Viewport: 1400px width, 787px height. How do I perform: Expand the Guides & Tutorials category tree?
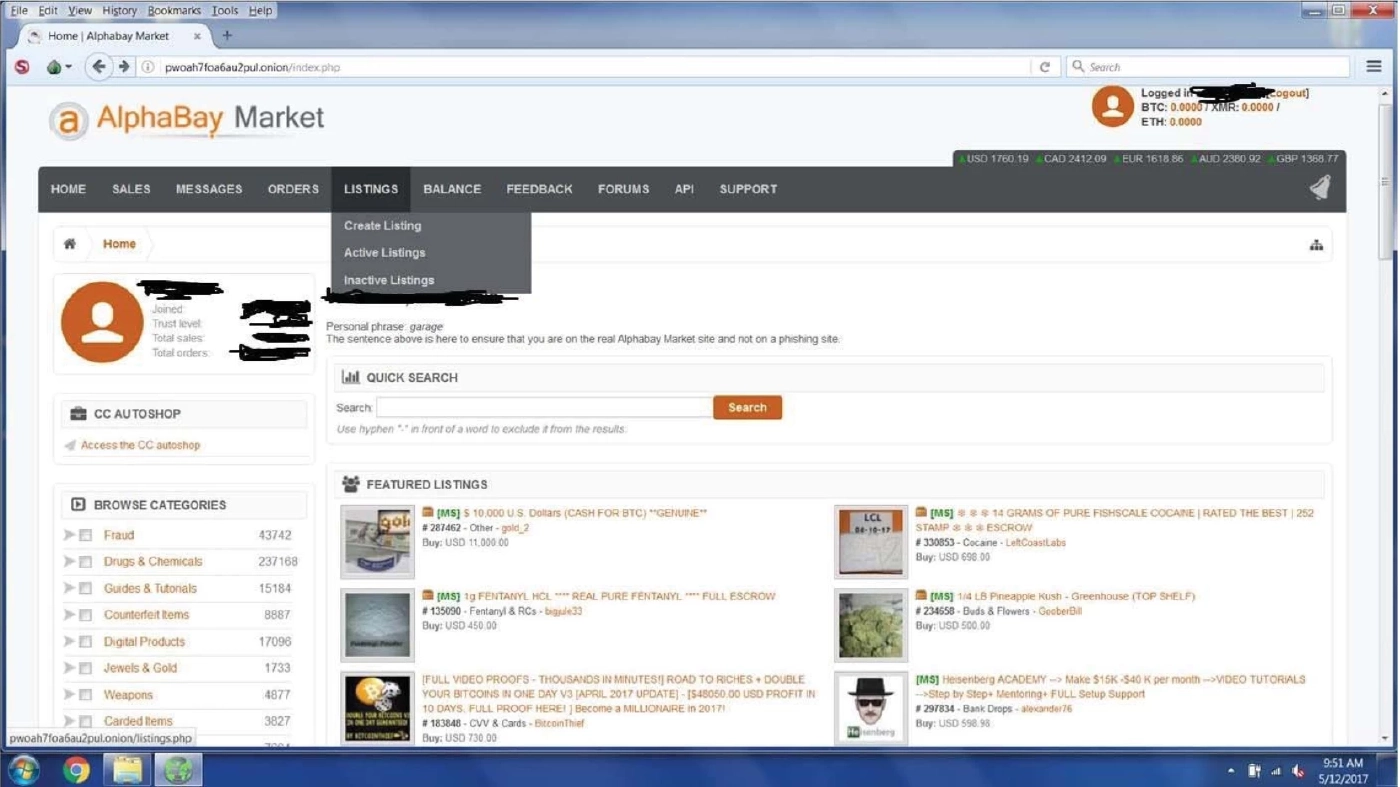(x=69, y=588)
